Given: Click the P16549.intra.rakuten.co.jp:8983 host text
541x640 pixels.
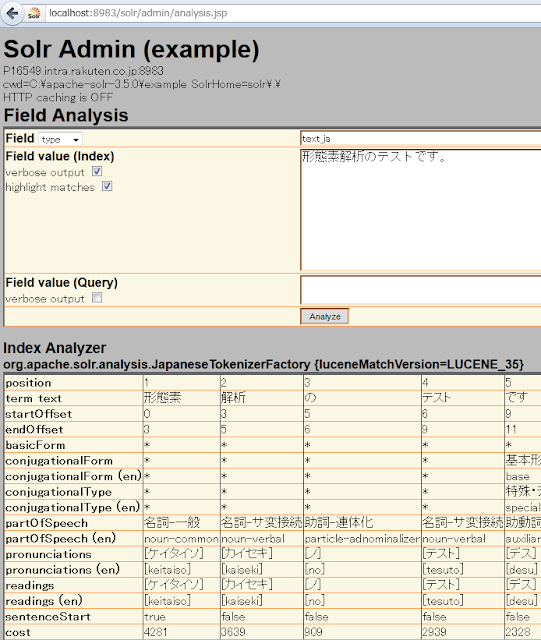Looking at the screenshot, I should pos(83,71).
